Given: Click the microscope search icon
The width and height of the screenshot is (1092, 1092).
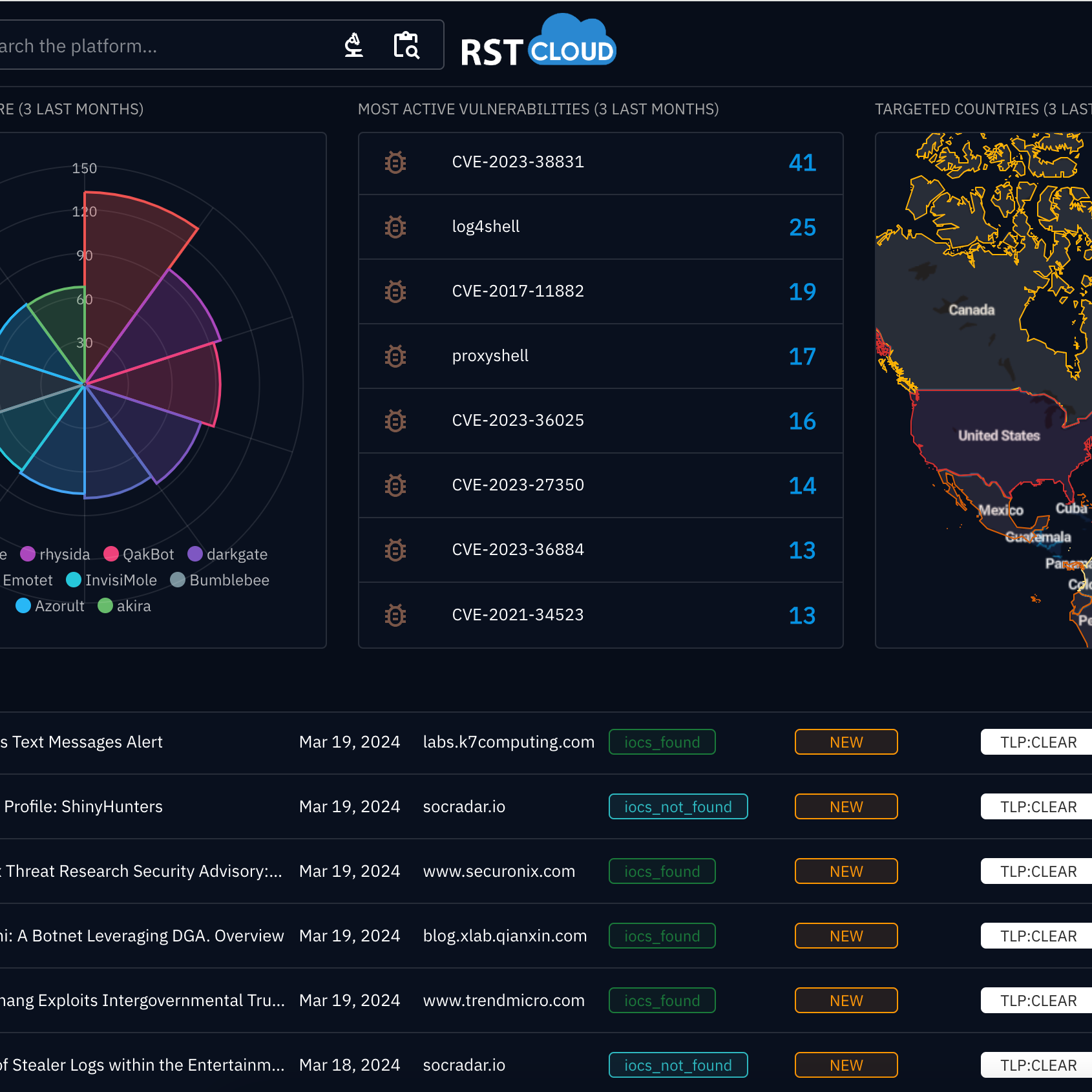Looking at the screenshot, I should pos(353,45).
